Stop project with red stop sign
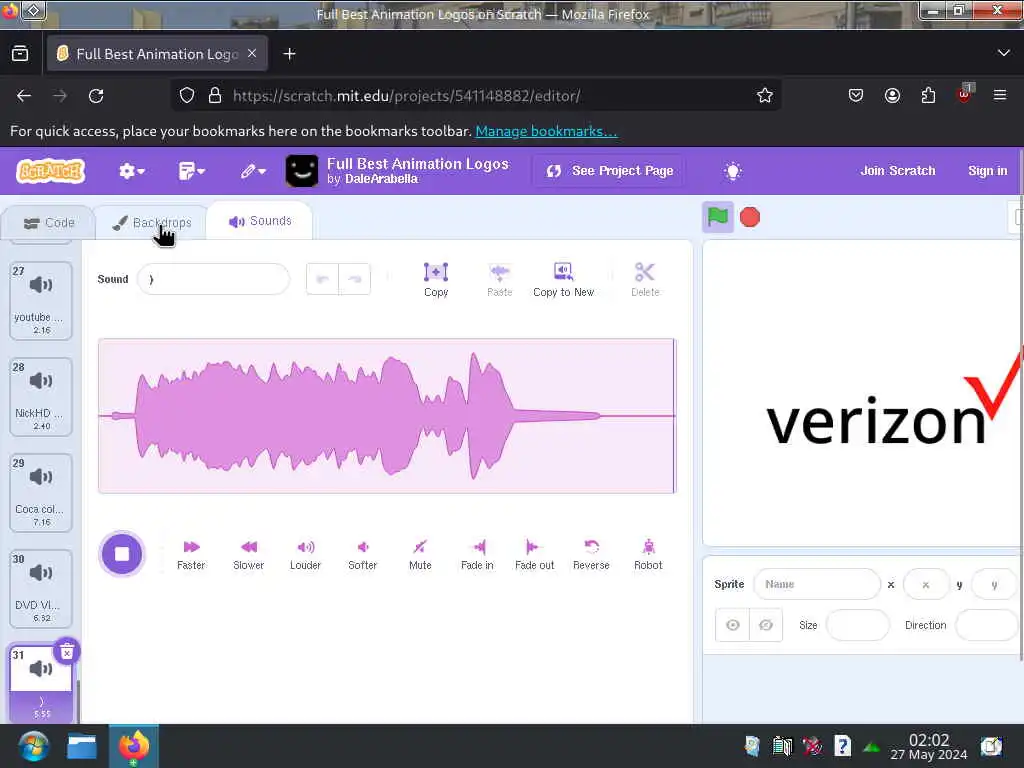 pyautogui.click(x=750, y=217)
